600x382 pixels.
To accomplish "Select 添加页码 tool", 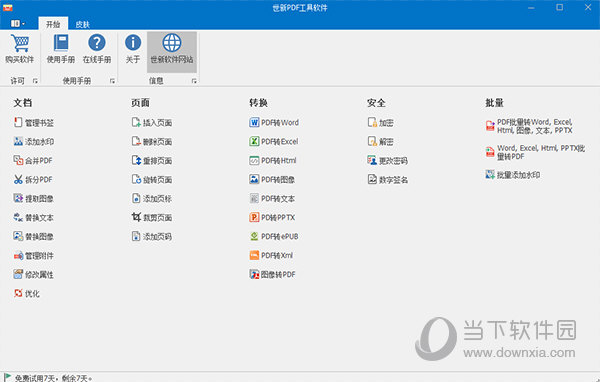I will pyautogui.click(x=152, y=237).
